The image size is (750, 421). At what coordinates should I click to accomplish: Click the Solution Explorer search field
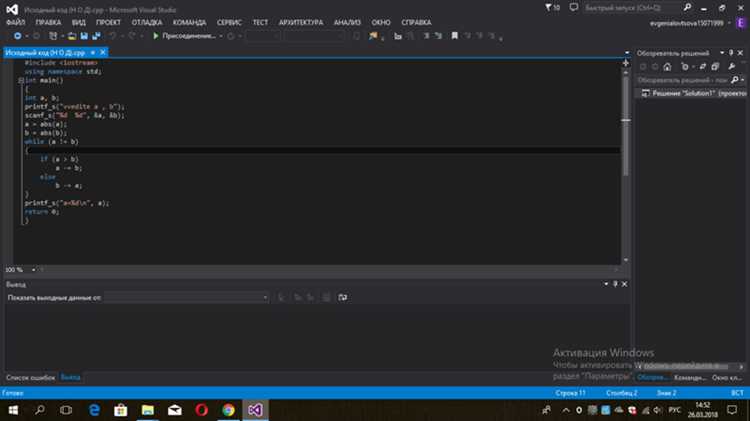click(683, 80)
